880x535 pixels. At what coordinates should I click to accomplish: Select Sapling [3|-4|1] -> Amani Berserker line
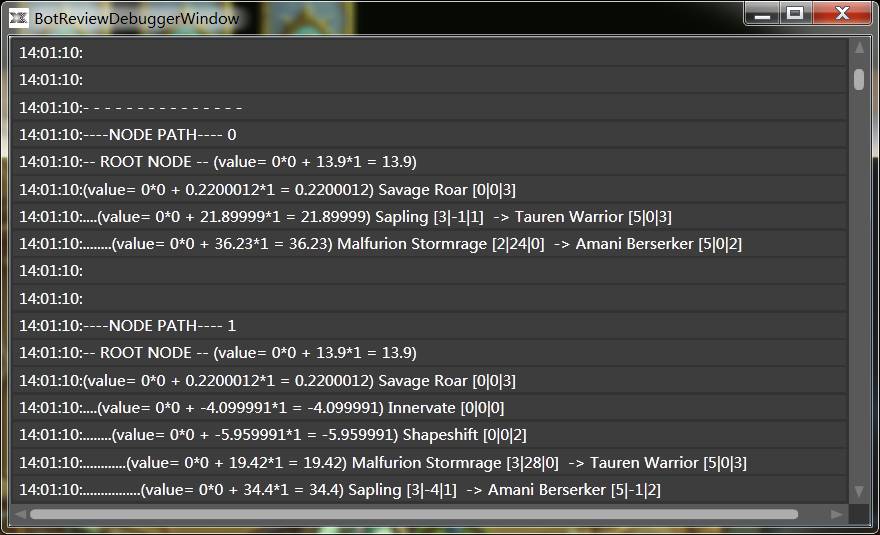(x=429, y=490)
